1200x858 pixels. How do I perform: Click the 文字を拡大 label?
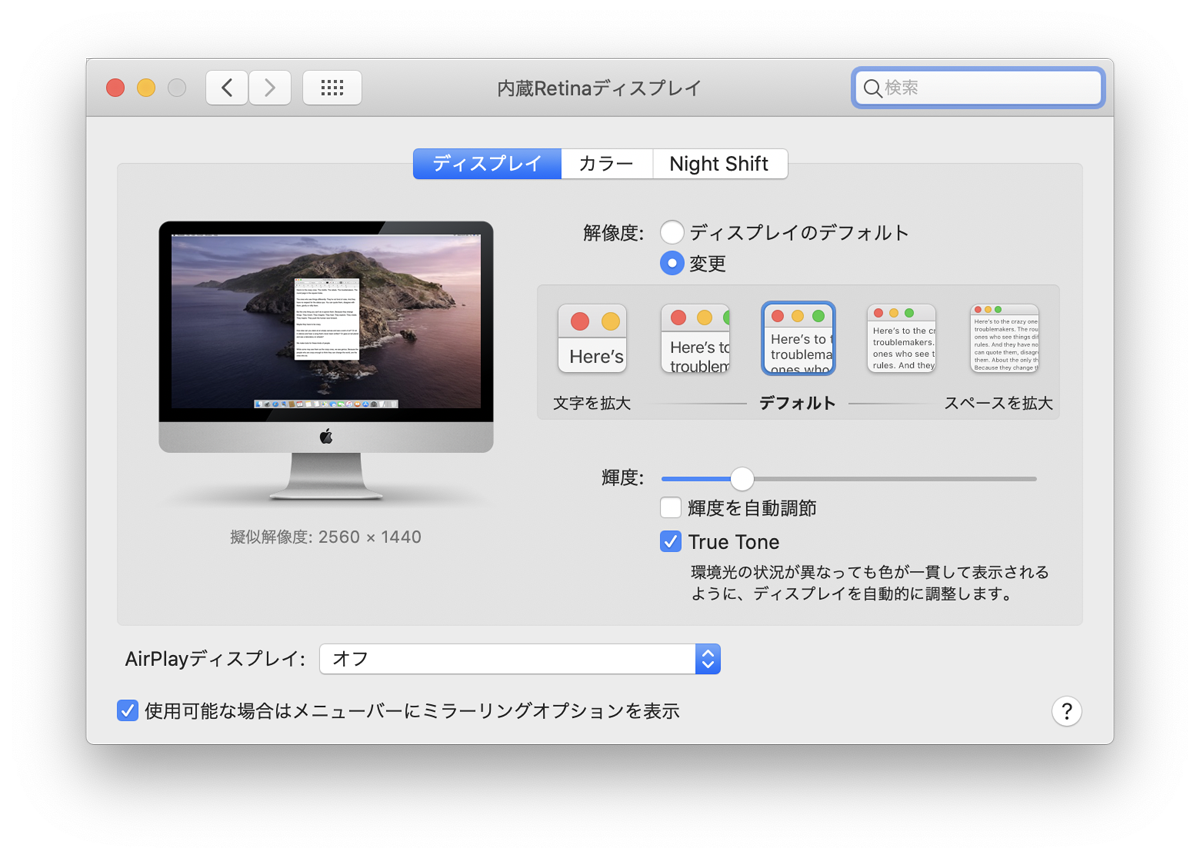coord(592,404)
